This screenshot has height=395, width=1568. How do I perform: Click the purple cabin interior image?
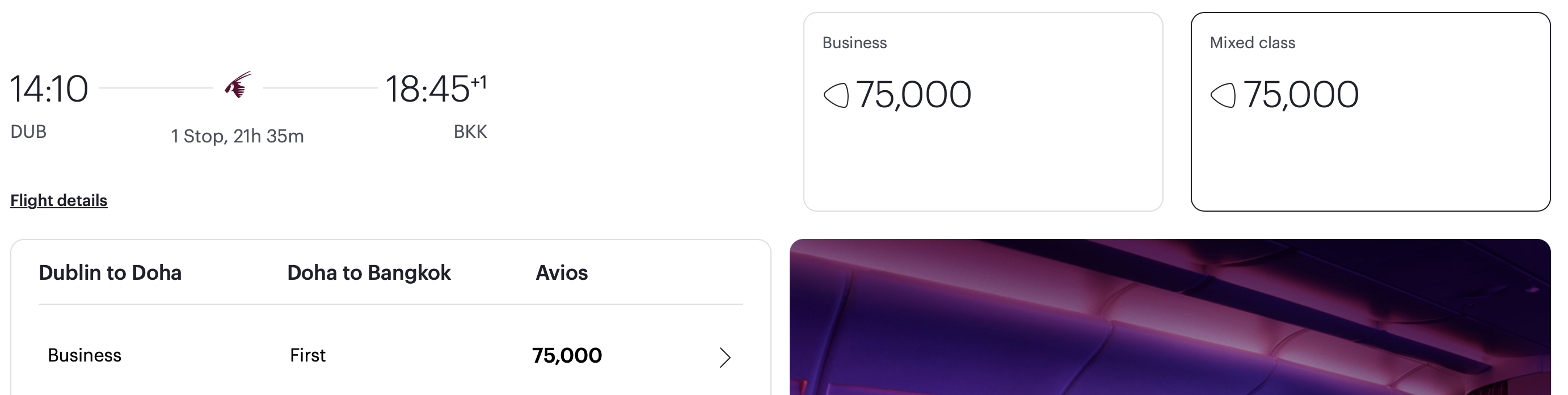pyautogui.click(x=1169, y=317)
